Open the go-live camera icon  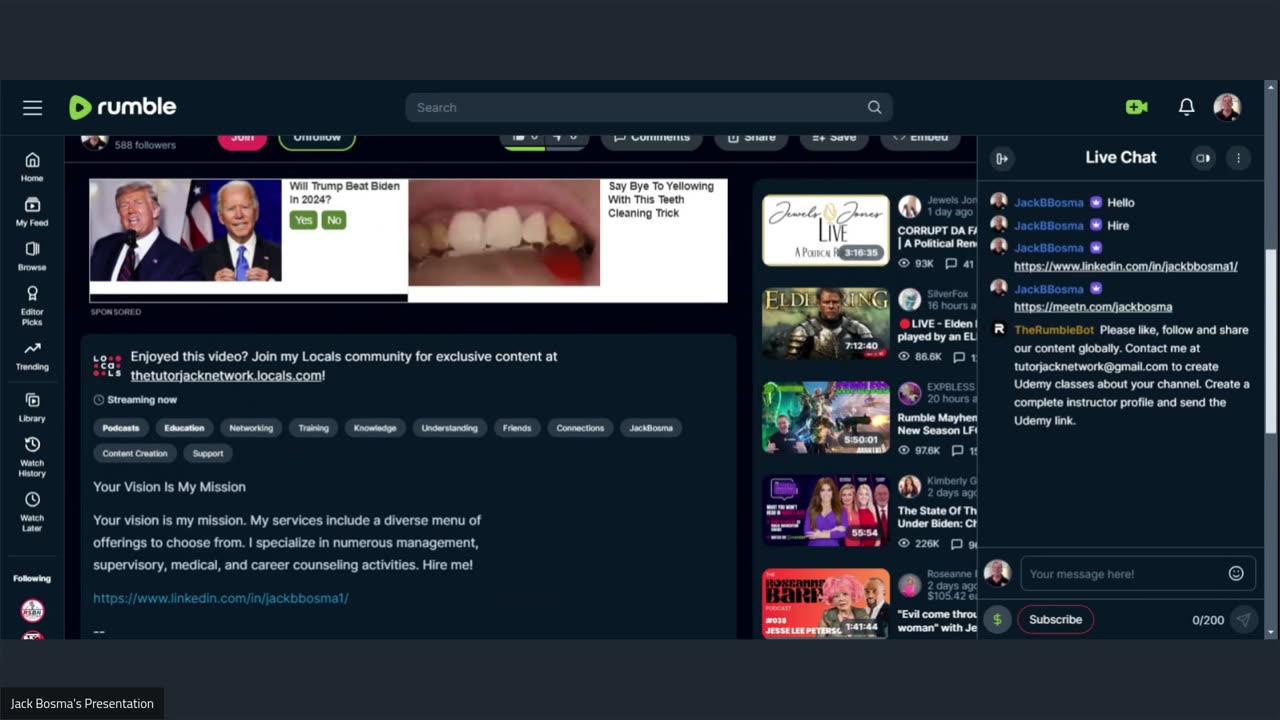tap(1137, 107)
